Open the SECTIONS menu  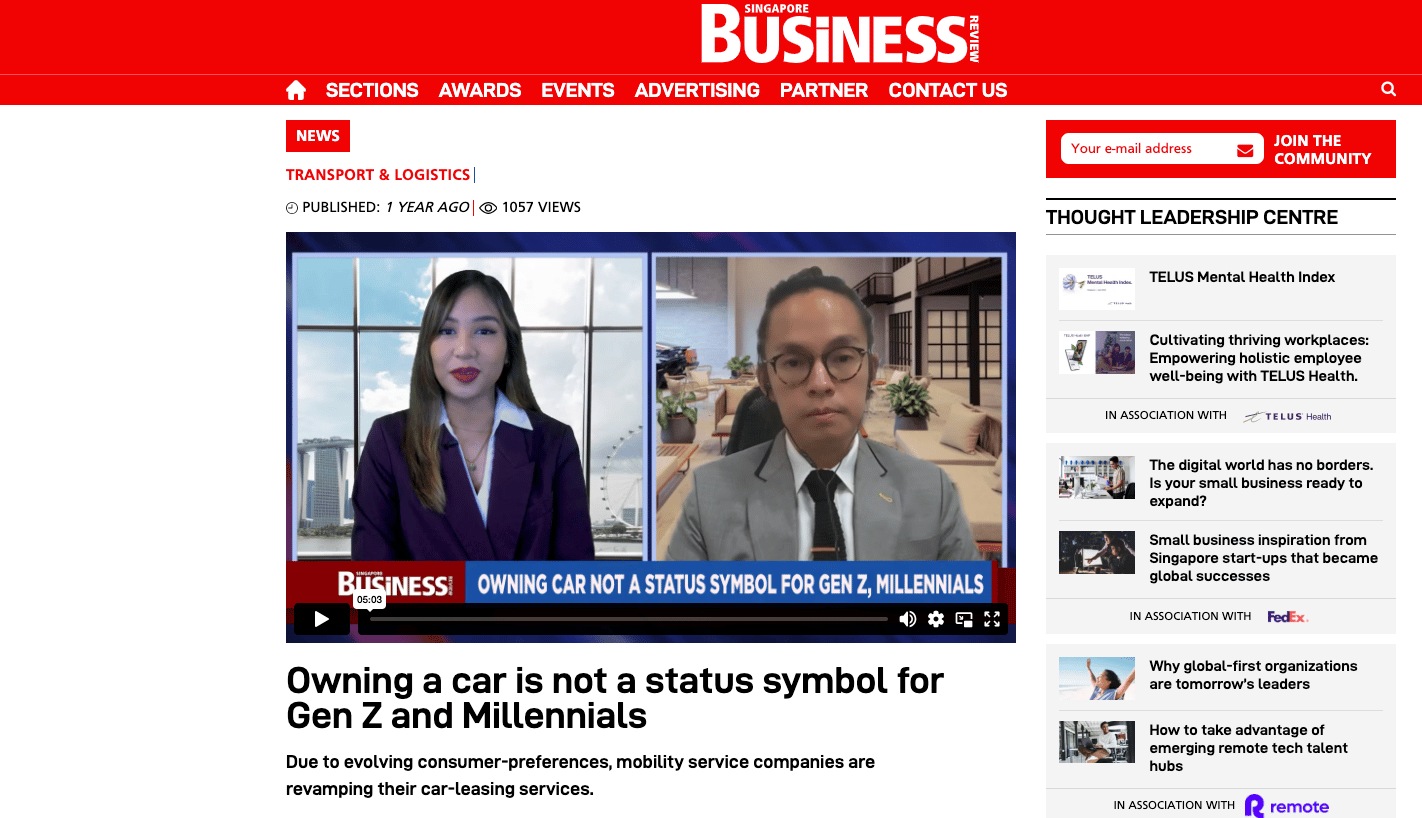tap(372, 90)
